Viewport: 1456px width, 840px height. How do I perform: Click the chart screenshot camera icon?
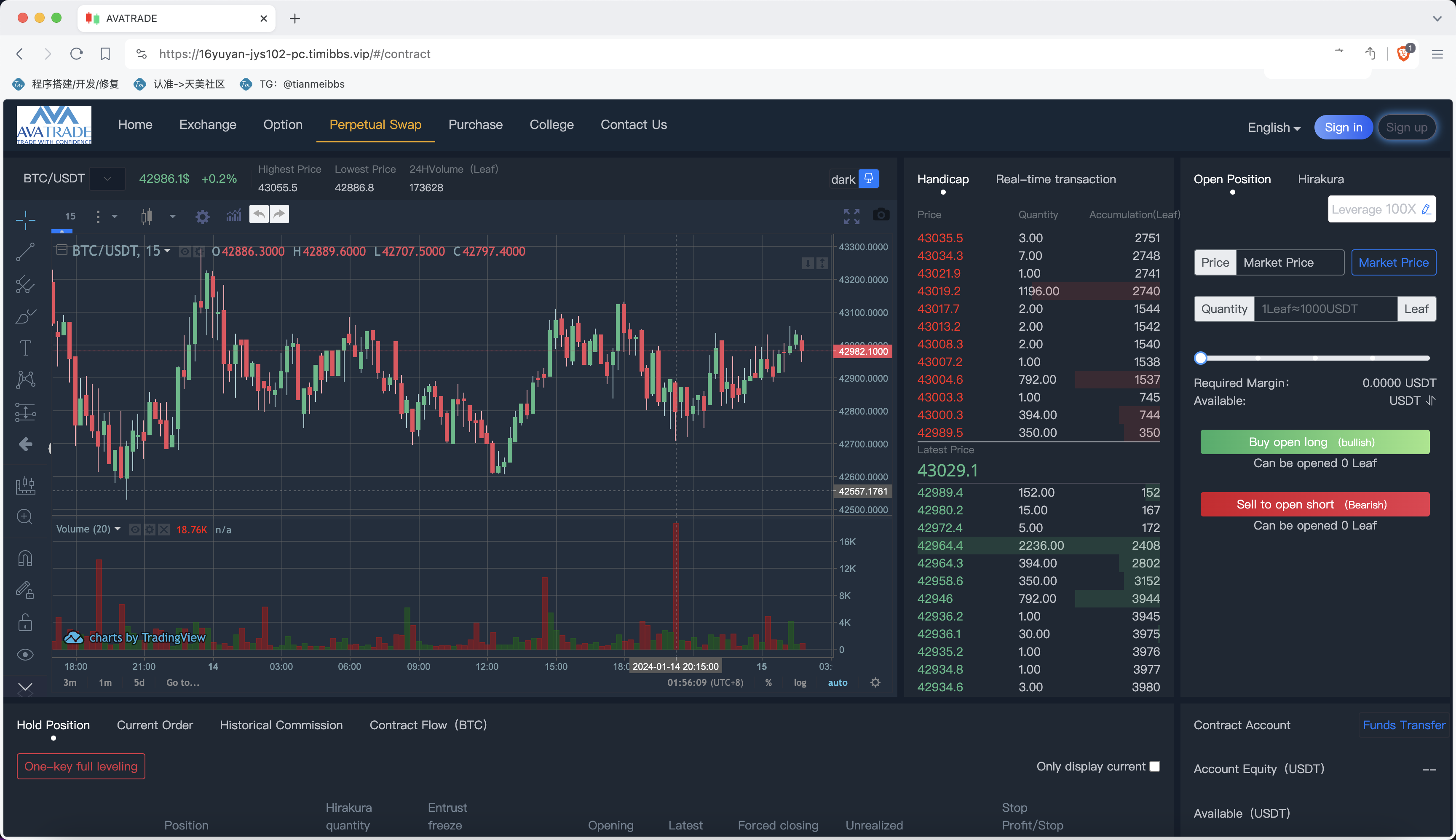coord(880,215)
